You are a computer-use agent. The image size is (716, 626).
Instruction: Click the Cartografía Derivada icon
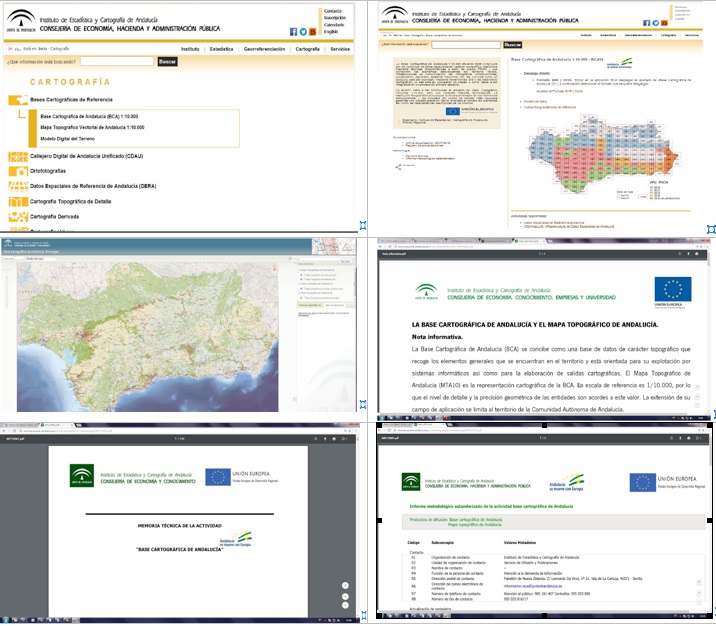click(x=18, y=217)
